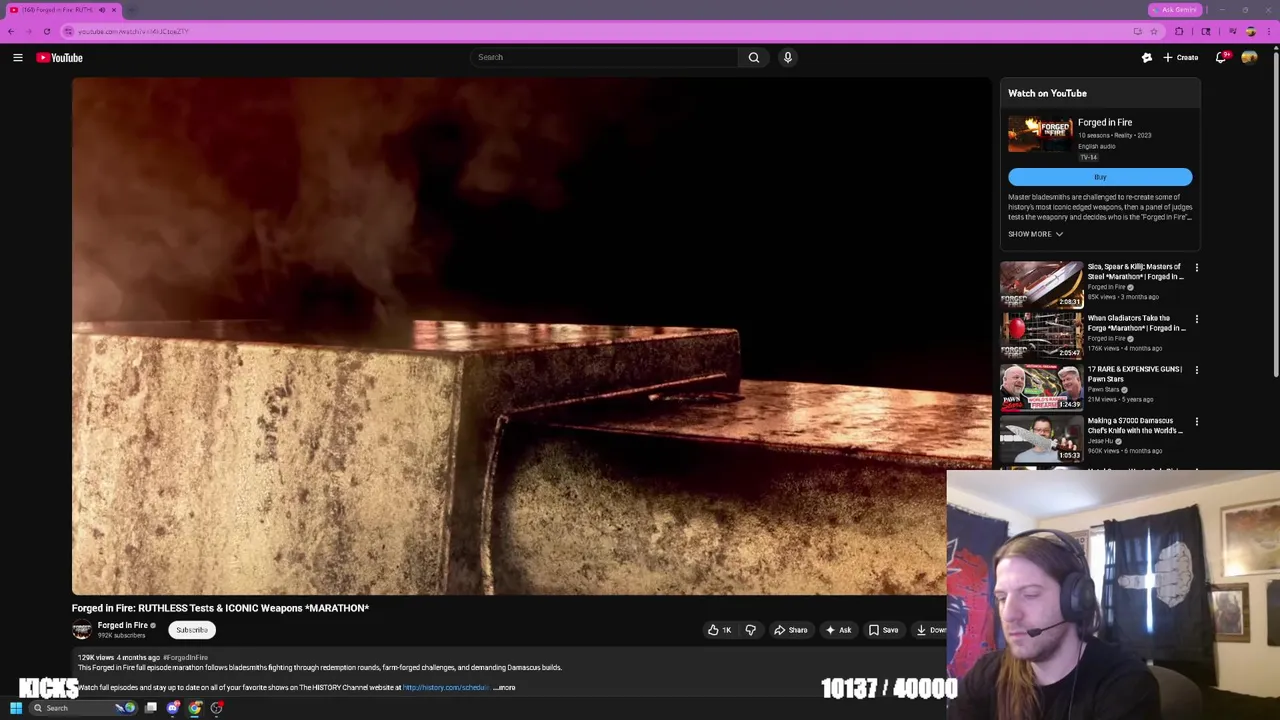Mute the tab via speaker icon

[101, 10]
